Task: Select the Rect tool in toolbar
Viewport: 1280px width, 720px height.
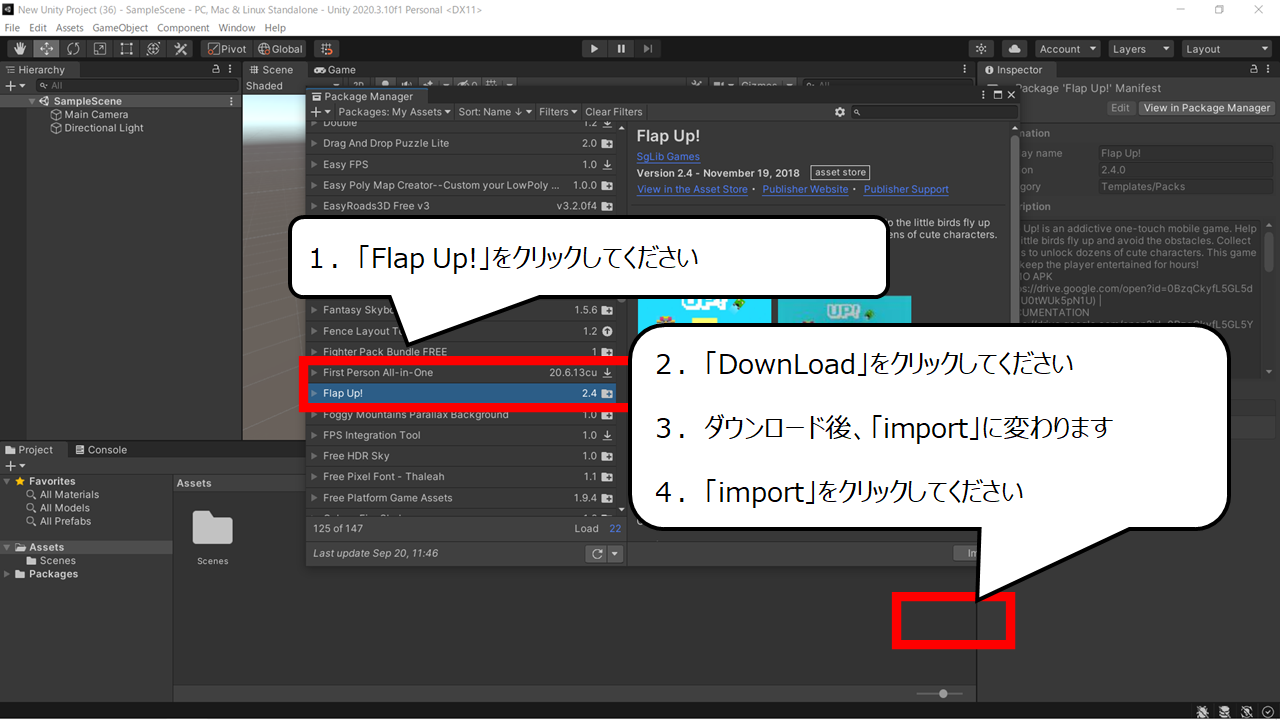Action: (127, 48)
